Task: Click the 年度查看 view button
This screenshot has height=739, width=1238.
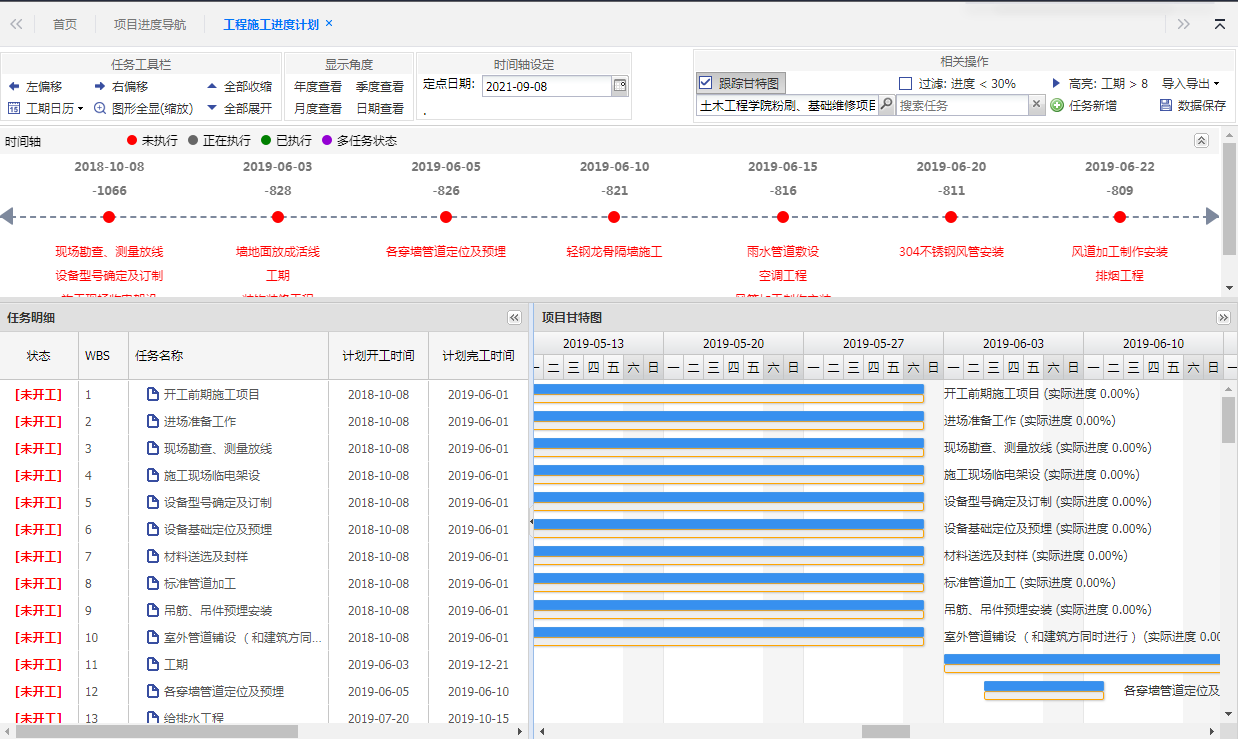Action: (x=318, y=87)
